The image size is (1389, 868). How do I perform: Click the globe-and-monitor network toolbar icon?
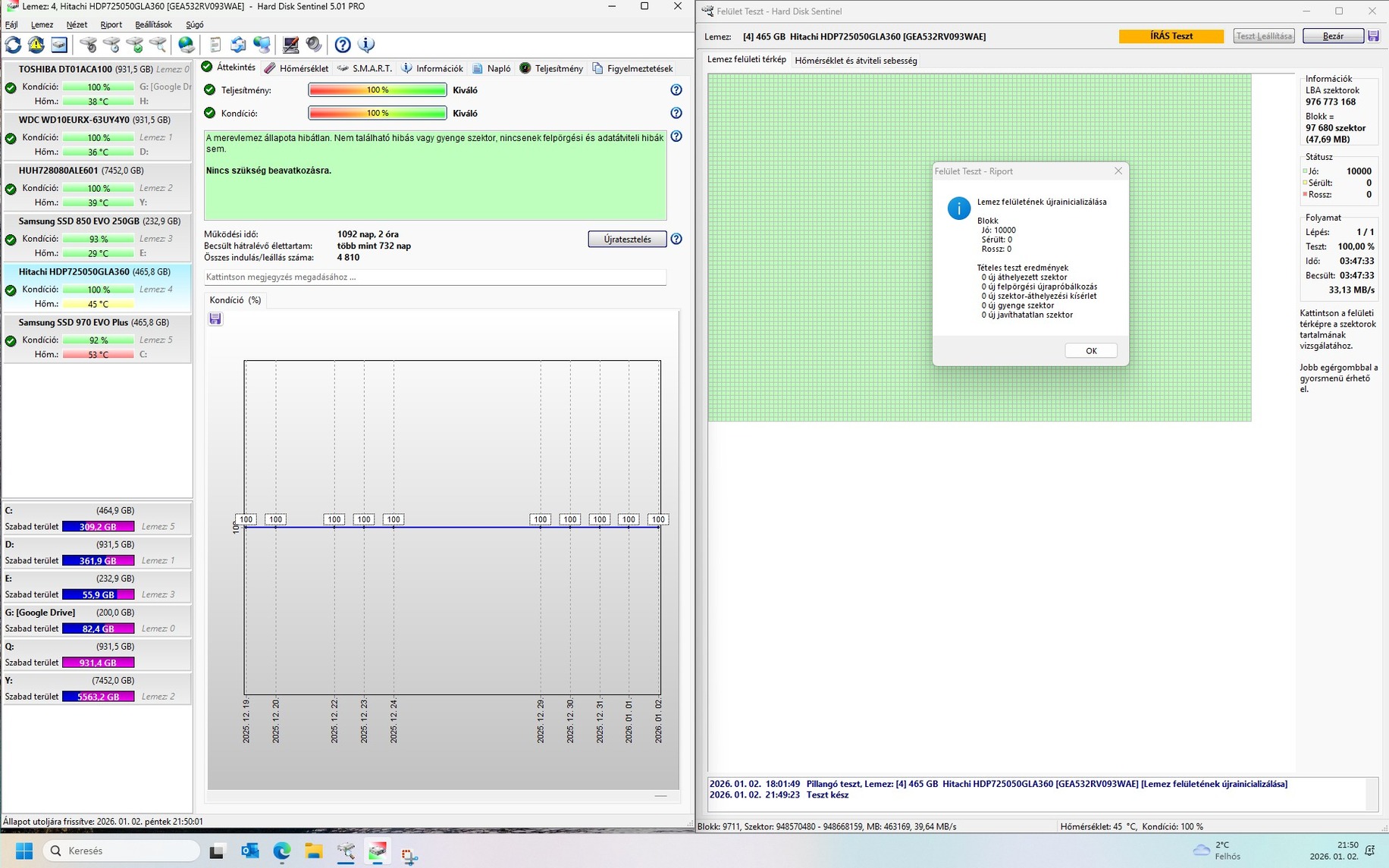(x=262, y=45)
